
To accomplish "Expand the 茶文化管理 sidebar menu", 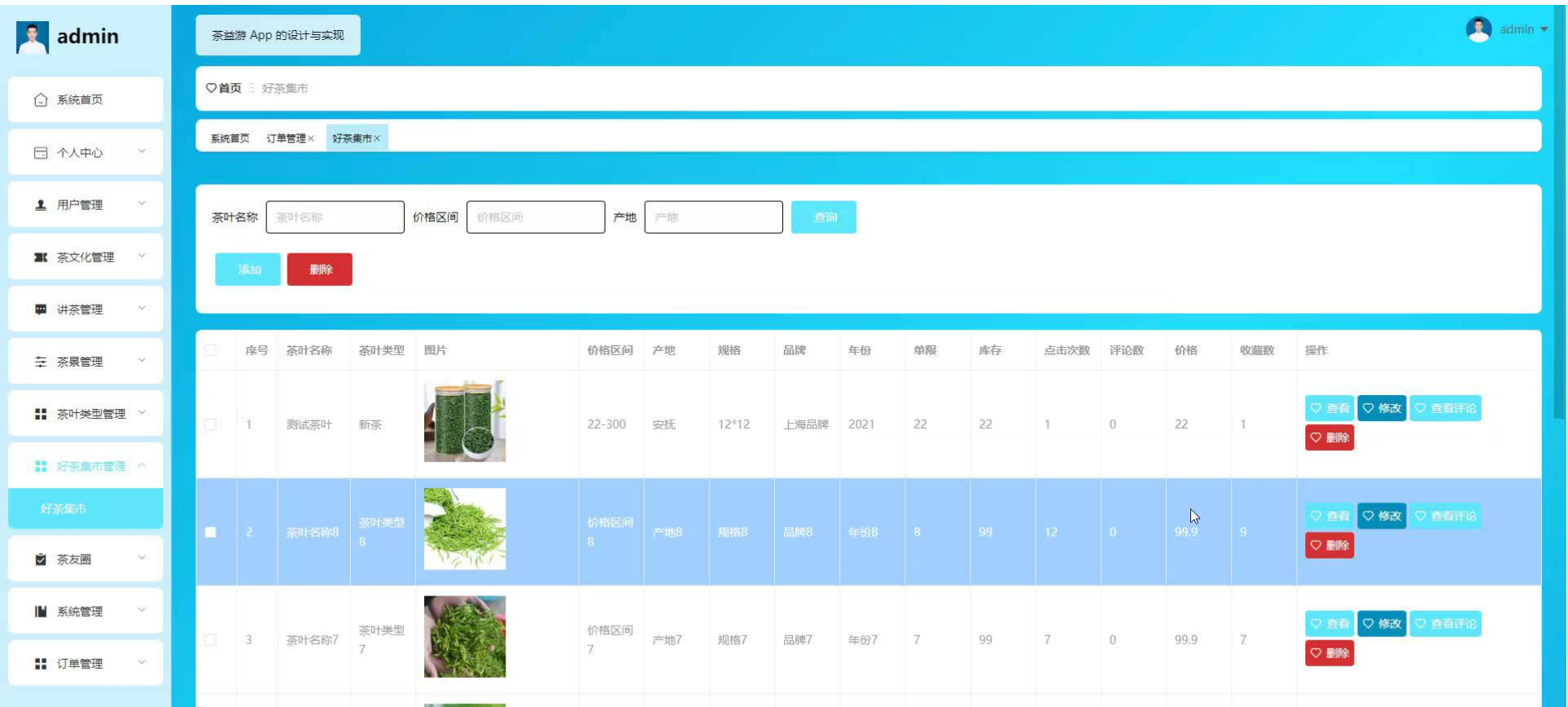I will pos(142,256).
